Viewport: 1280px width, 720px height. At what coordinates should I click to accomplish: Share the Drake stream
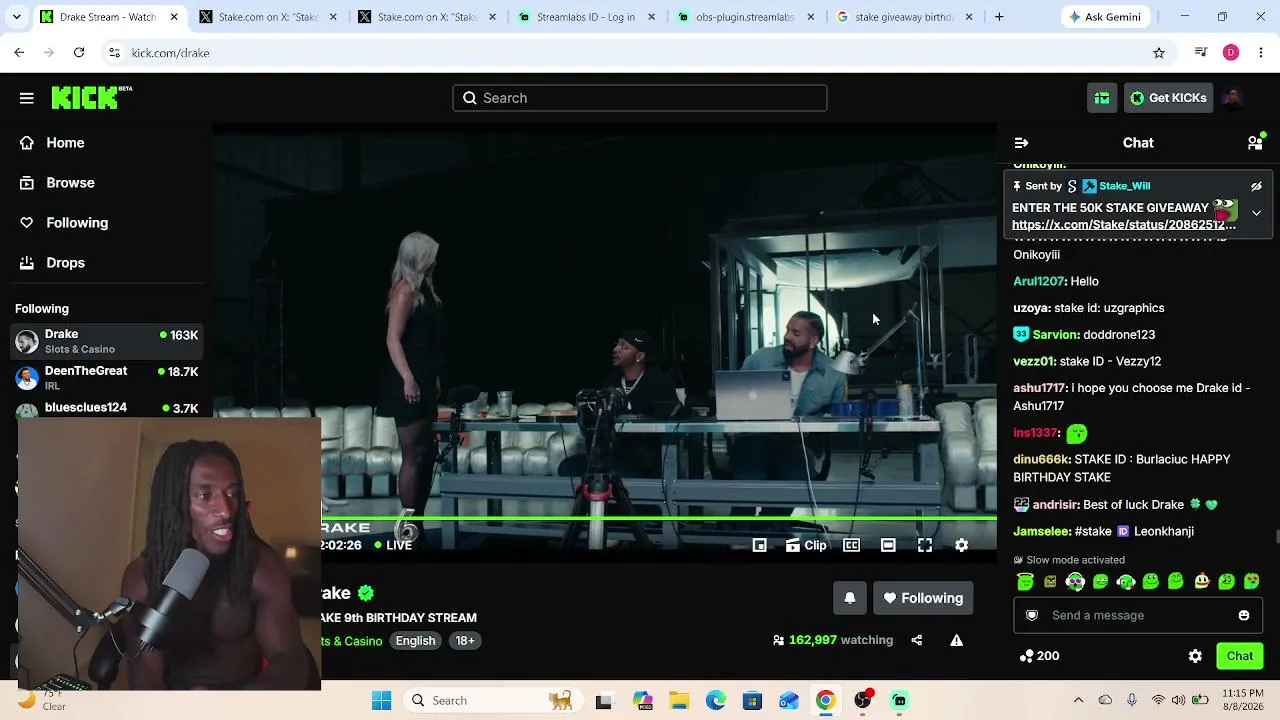(917, 640)
